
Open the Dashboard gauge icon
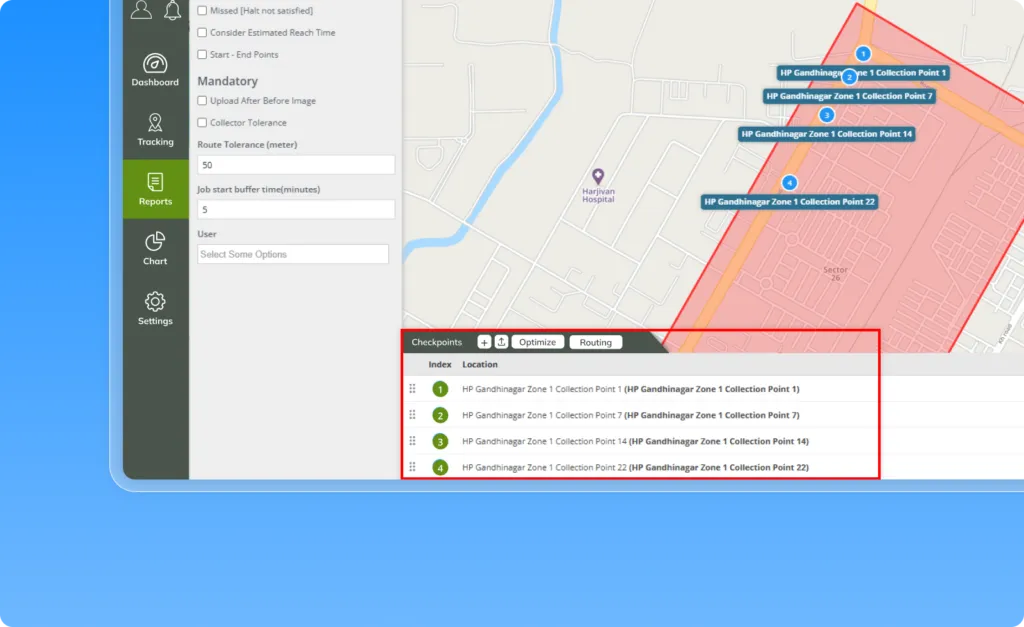pos(155,63)
